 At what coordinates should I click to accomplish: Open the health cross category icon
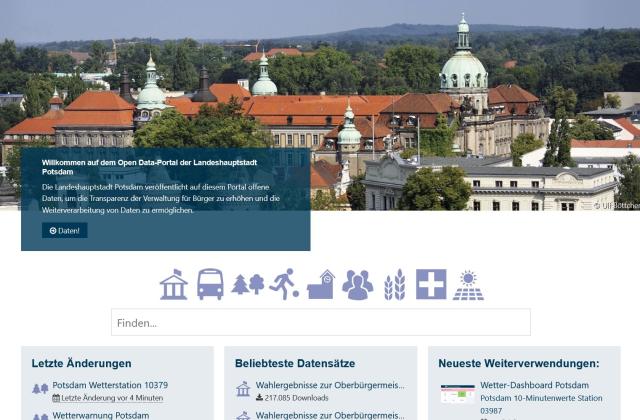[x=431, y=284]
